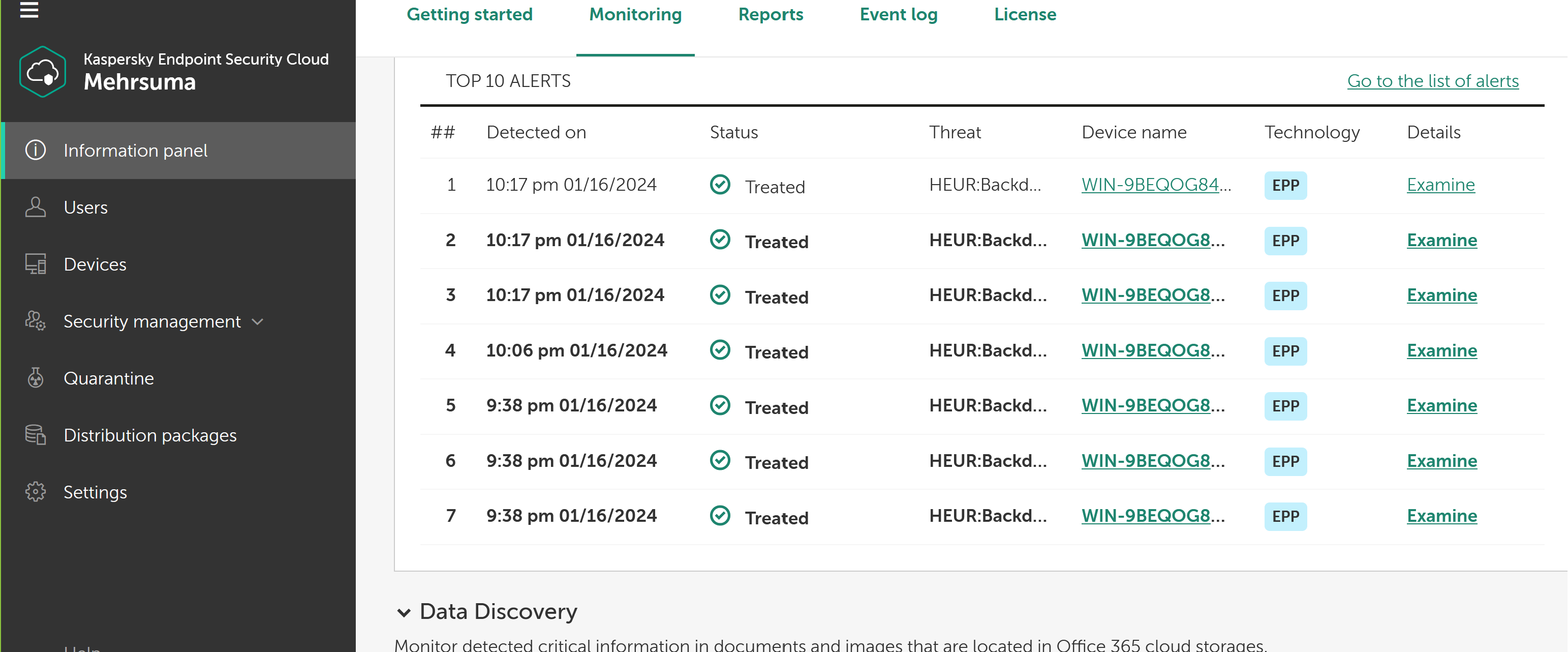
Task: Open Users via its person icon
Action: click(35, 207)
